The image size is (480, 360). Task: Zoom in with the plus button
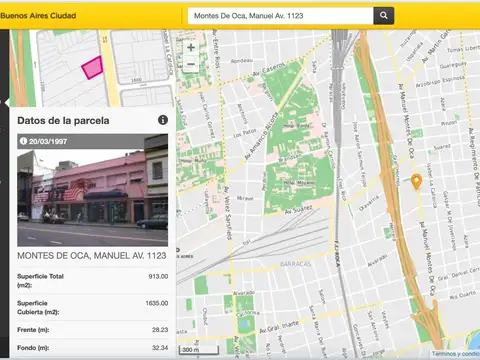191,48
